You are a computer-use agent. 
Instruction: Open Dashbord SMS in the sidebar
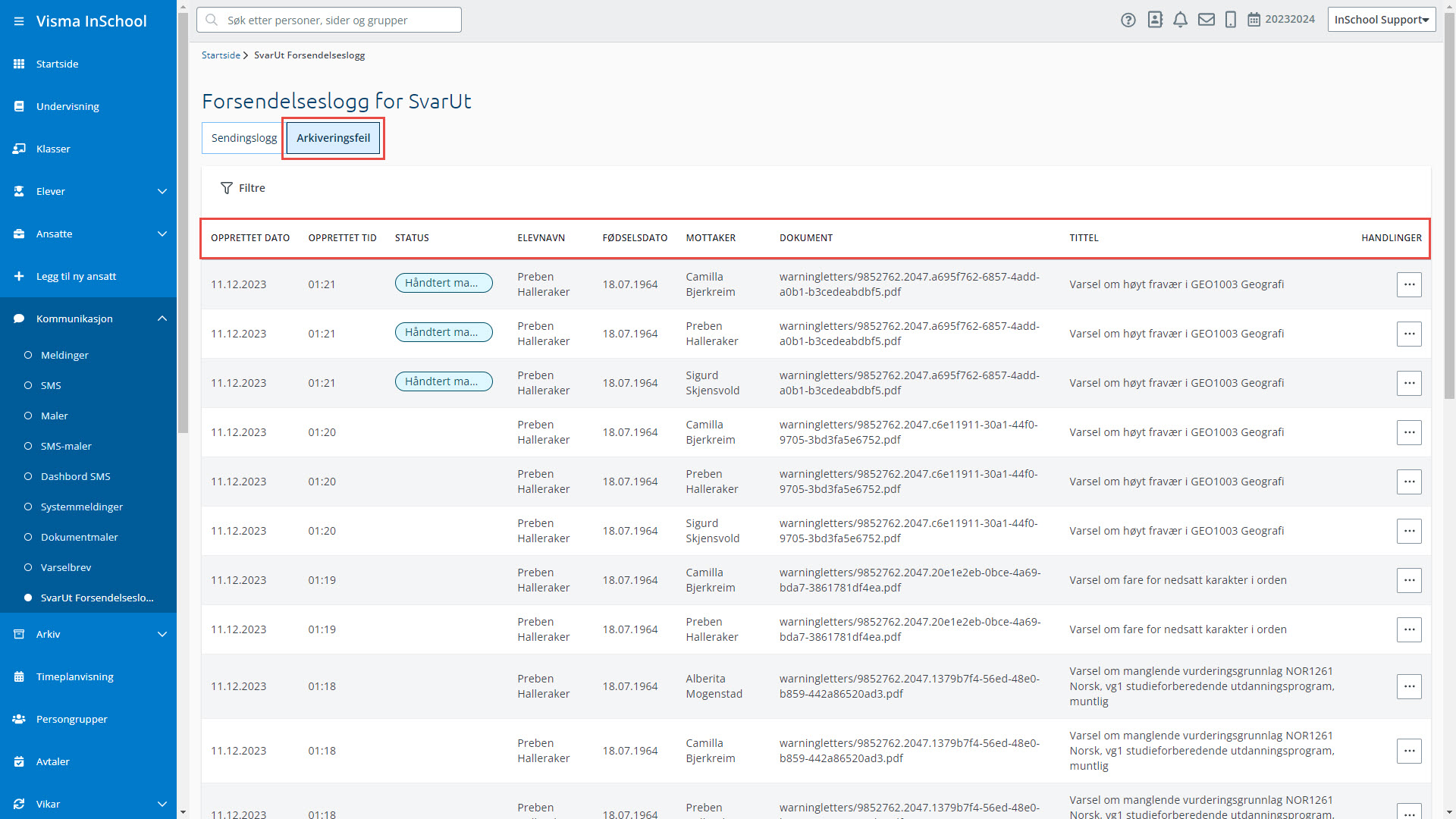click(x=75, y=476)
